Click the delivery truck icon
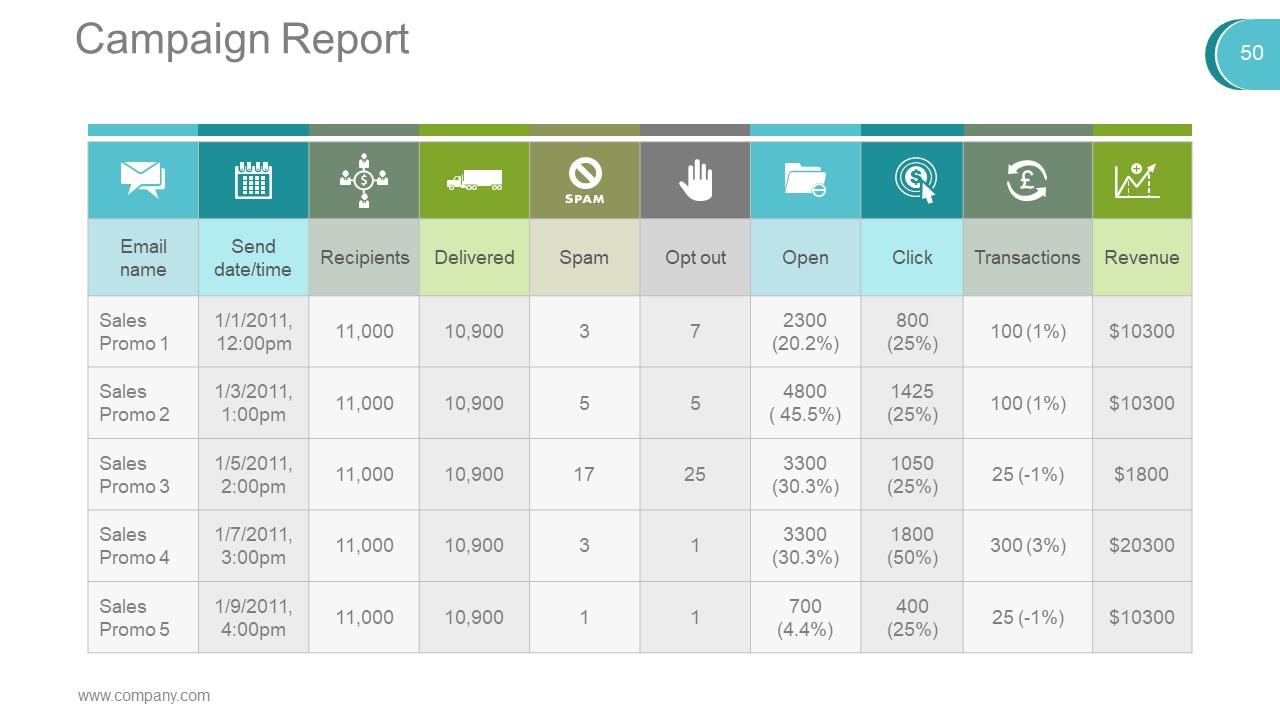 coord(474,181)
